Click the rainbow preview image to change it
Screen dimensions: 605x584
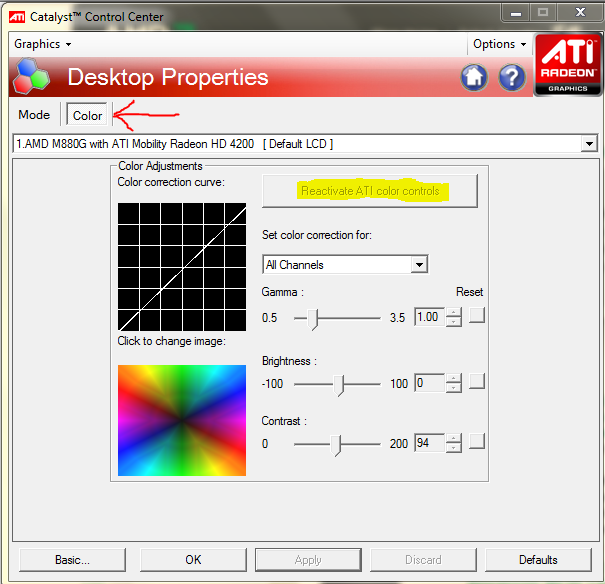tap(181, 420)
